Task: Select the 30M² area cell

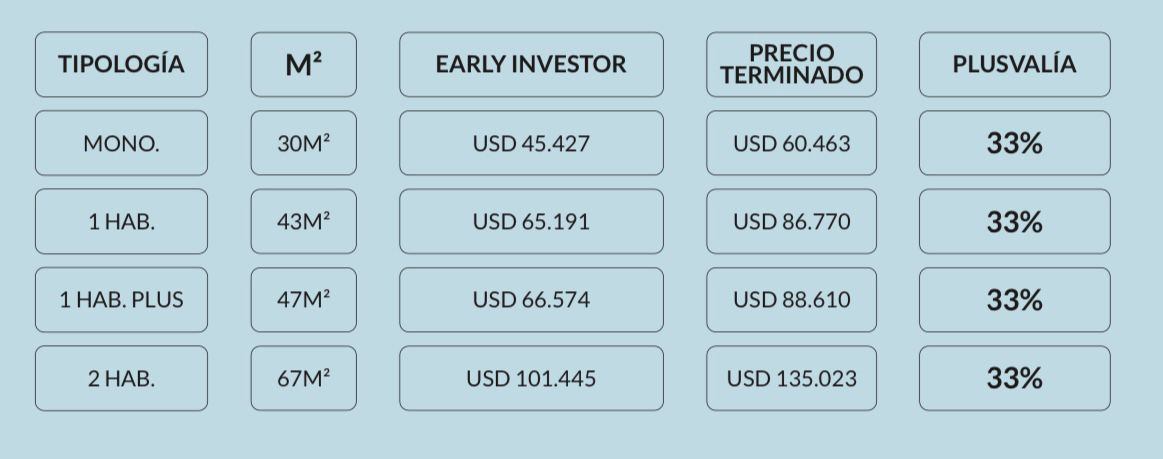Action: click(x=303, y=143)
